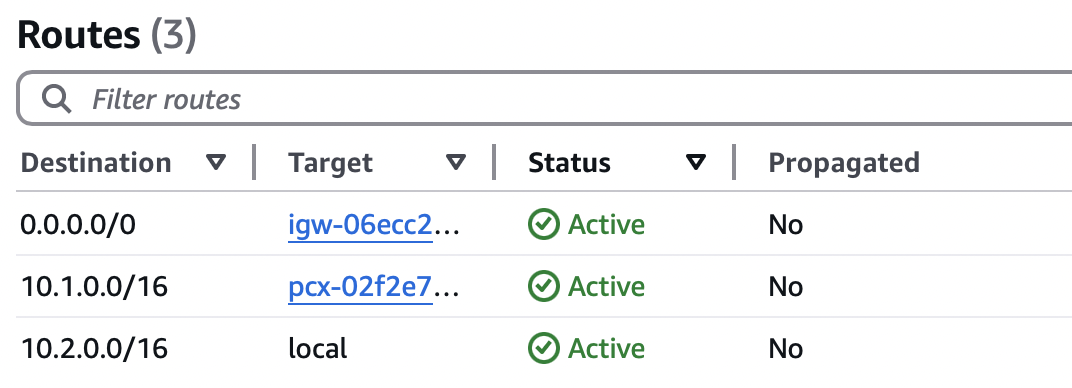Click the Status column header label

point(570,163)
